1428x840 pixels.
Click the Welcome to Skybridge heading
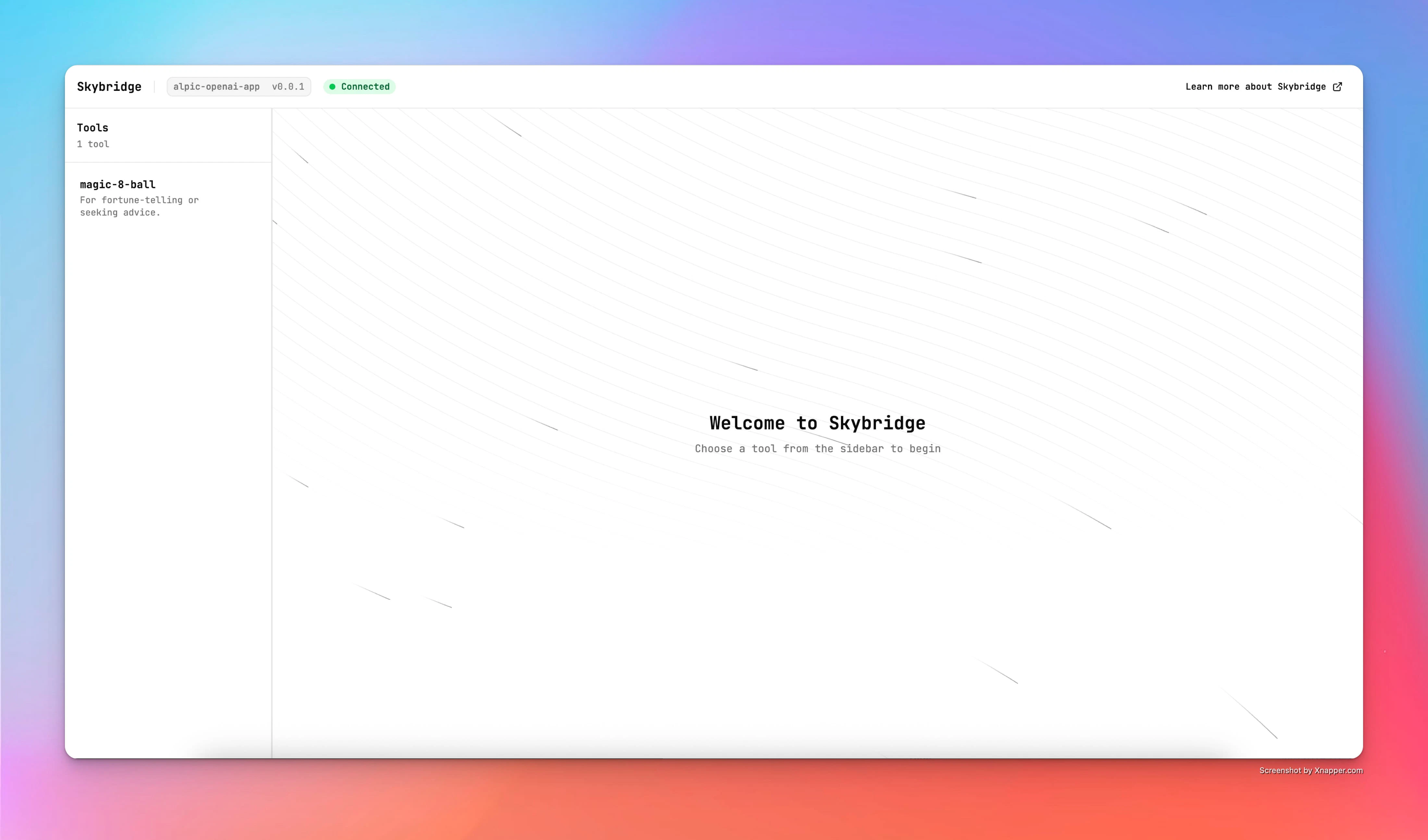point(817,423)
